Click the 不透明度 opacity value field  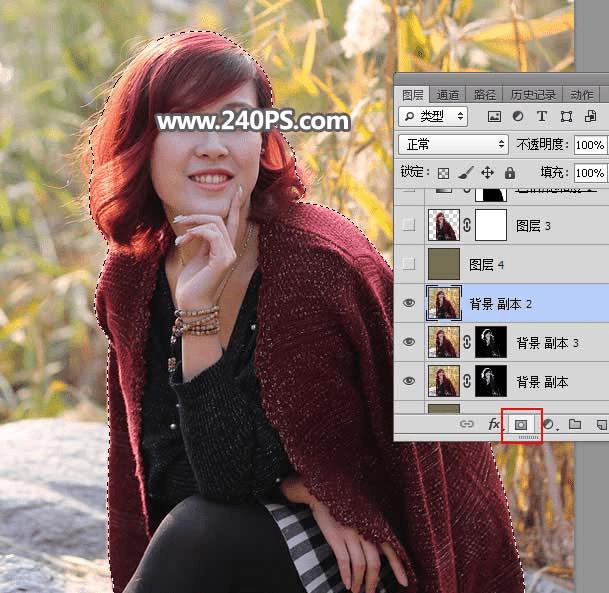[x=590, y=145]
